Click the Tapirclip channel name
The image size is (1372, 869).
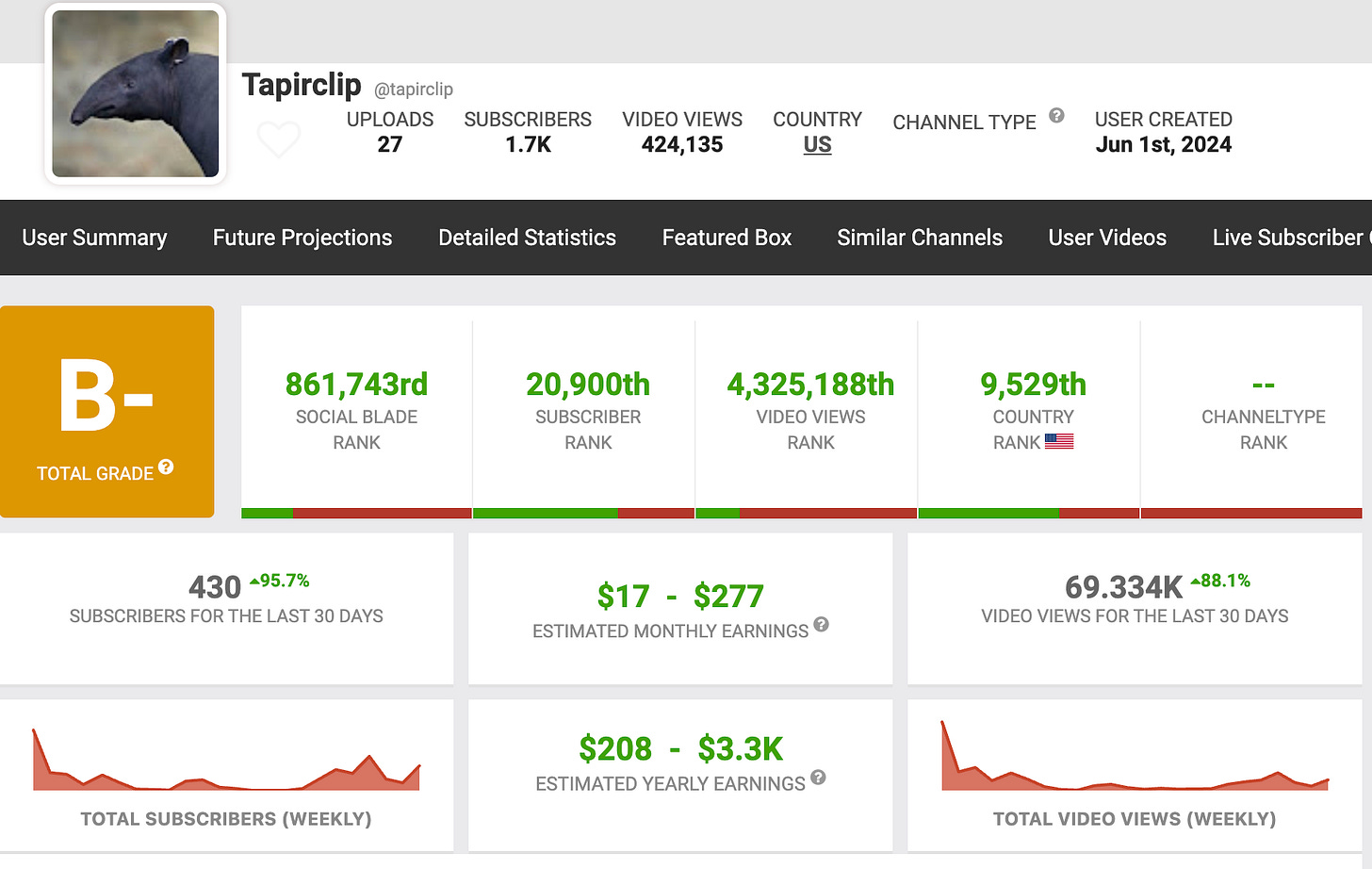(x=302, y=85)
